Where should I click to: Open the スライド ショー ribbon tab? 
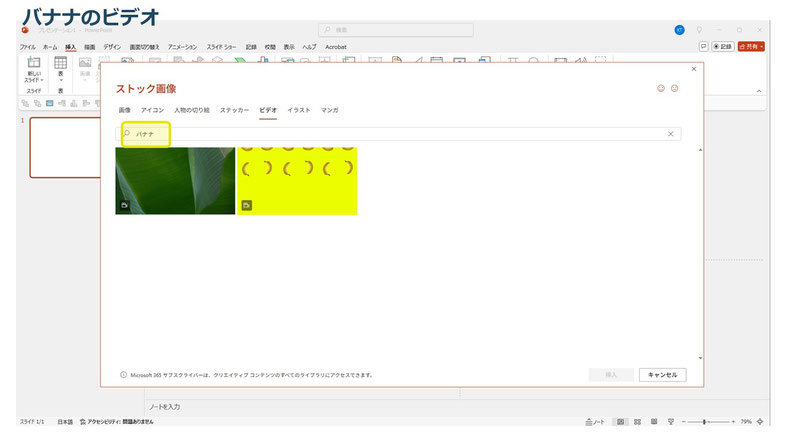pos(221,47)
